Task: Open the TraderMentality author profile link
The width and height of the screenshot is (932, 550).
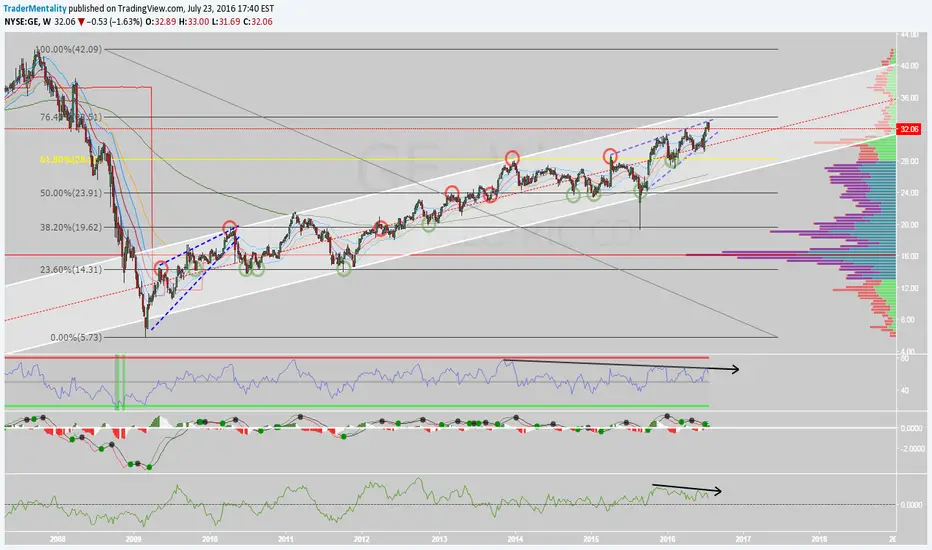Action: [x=35, y=9]
